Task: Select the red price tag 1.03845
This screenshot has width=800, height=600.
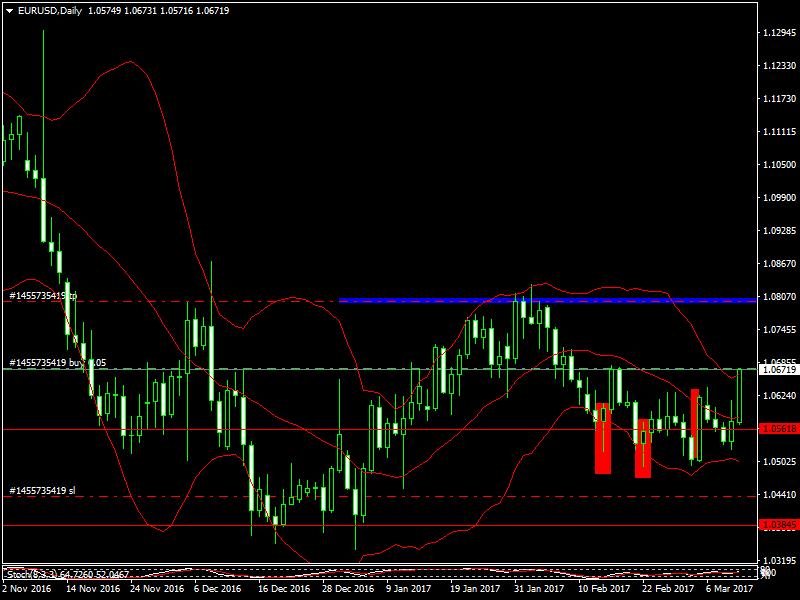Action: 779,525
